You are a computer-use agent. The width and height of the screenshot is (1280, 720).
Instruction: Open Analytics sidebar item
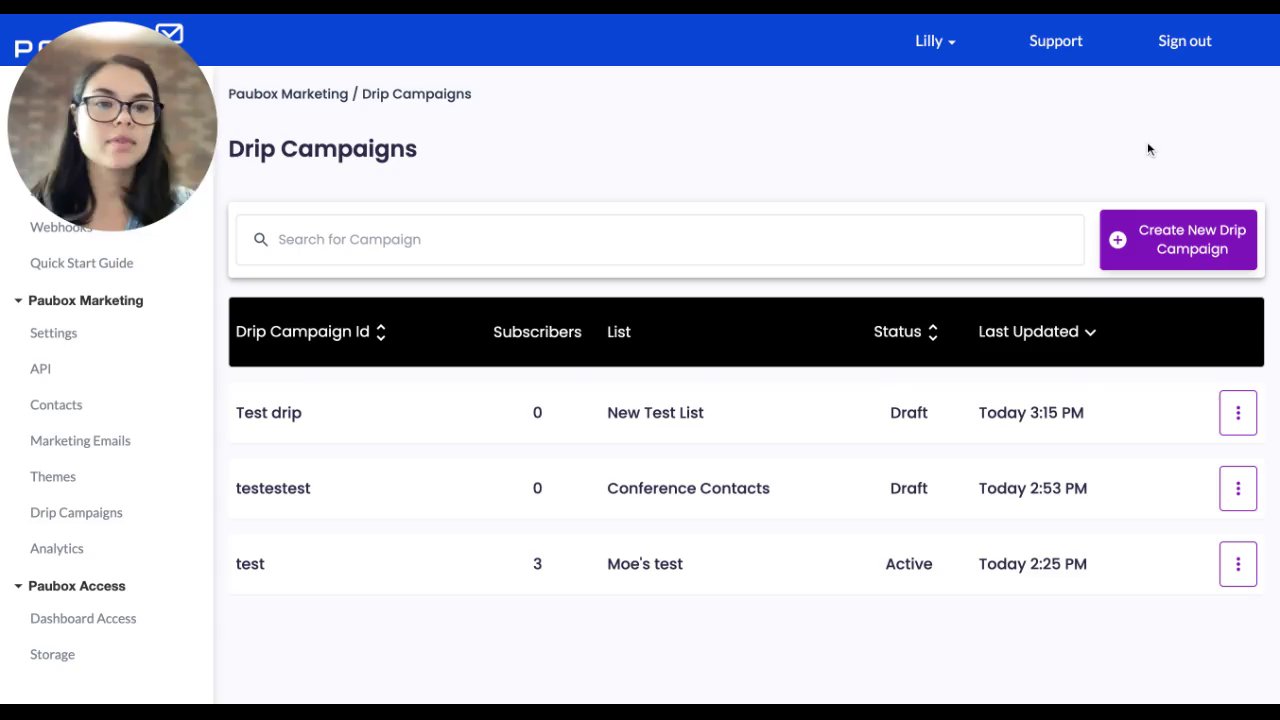click(57, 549)
